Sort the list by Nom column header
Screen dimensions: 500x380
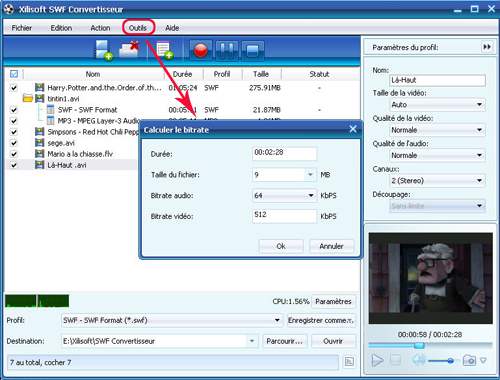coord(93,74)
